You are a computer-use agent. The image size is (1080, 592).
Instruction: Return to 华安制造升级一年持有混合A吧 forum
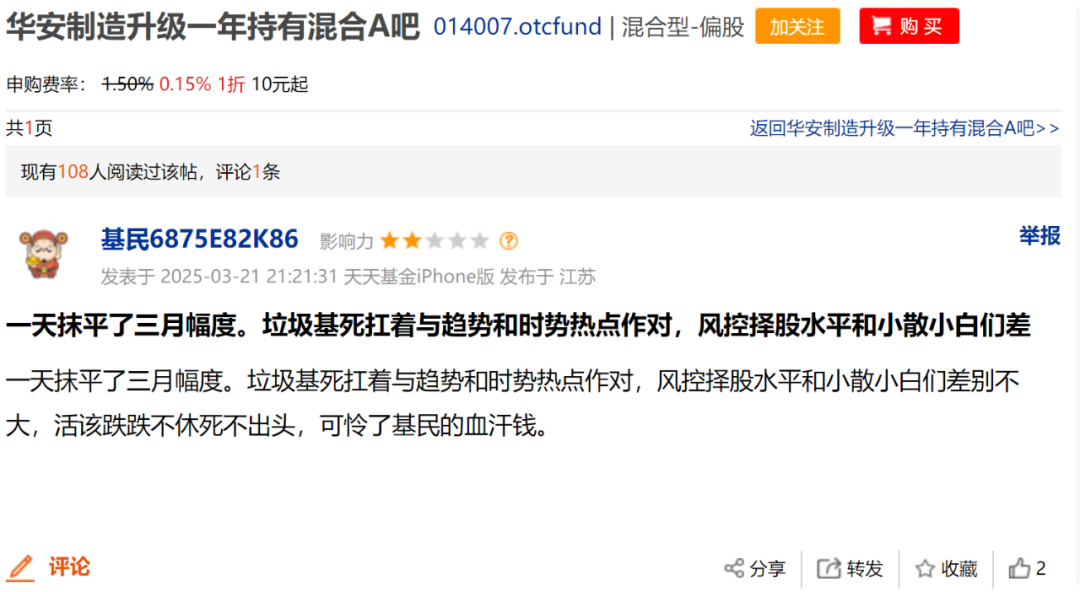coord(904,128)
